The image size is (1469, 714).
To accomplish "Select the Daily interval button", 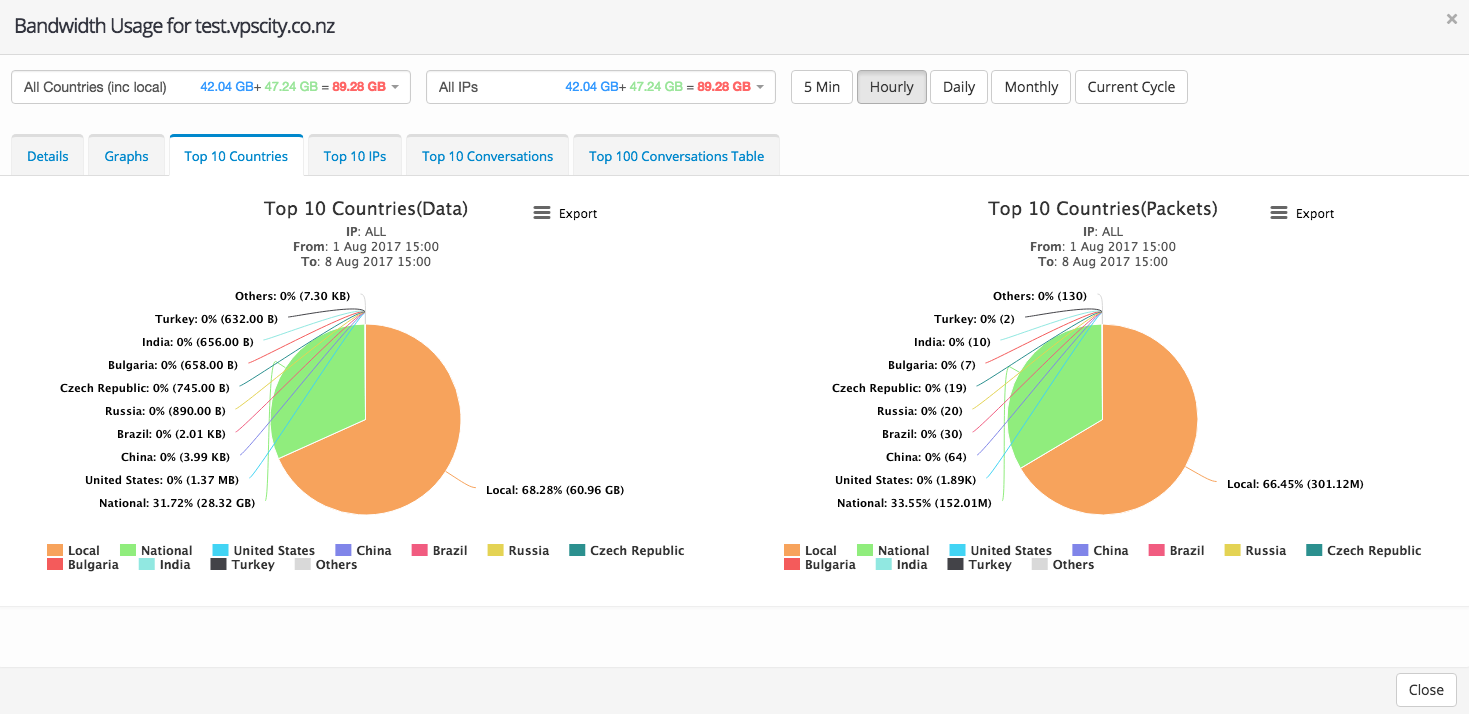I will (958, 87).
